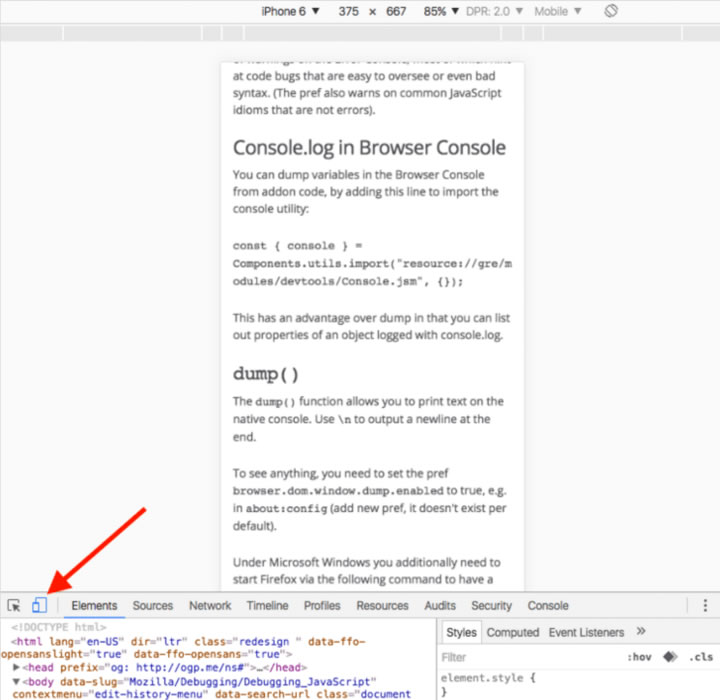The width and height of the screenshot is (720, 700).
Task: Select the Styles sidebar tab
Action: coord(461,632)
